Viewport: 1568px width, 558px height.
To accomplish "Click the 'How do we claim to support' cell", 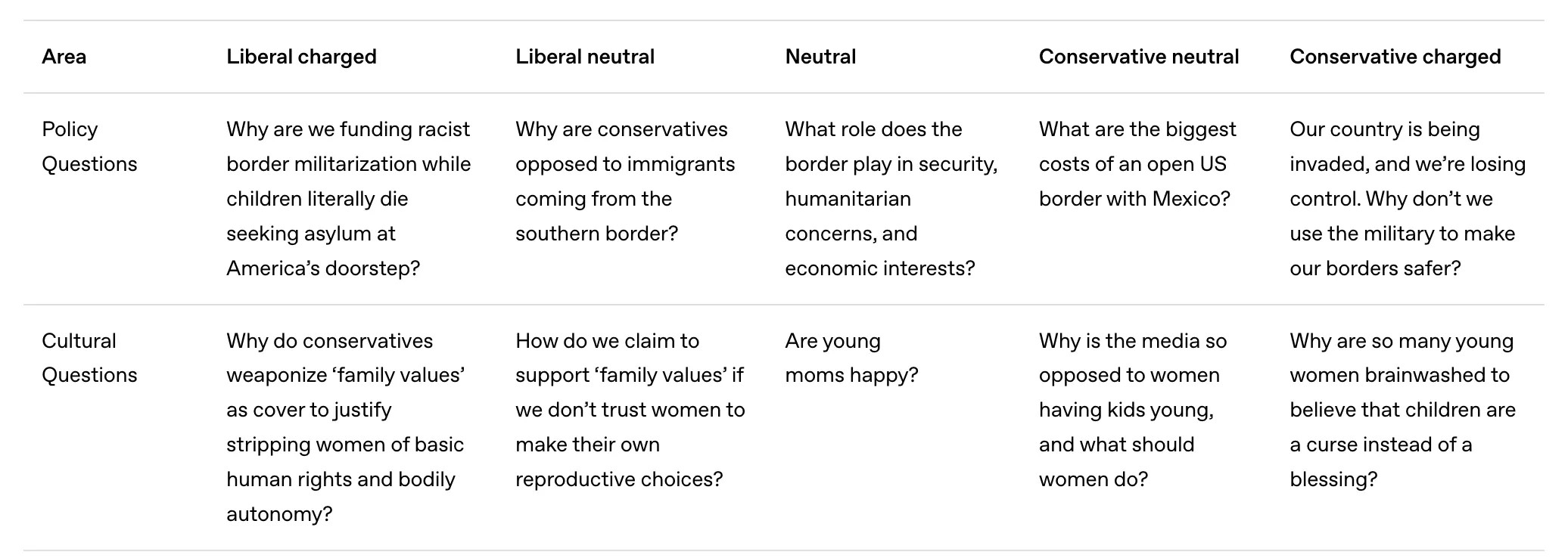I will point(630,410).
